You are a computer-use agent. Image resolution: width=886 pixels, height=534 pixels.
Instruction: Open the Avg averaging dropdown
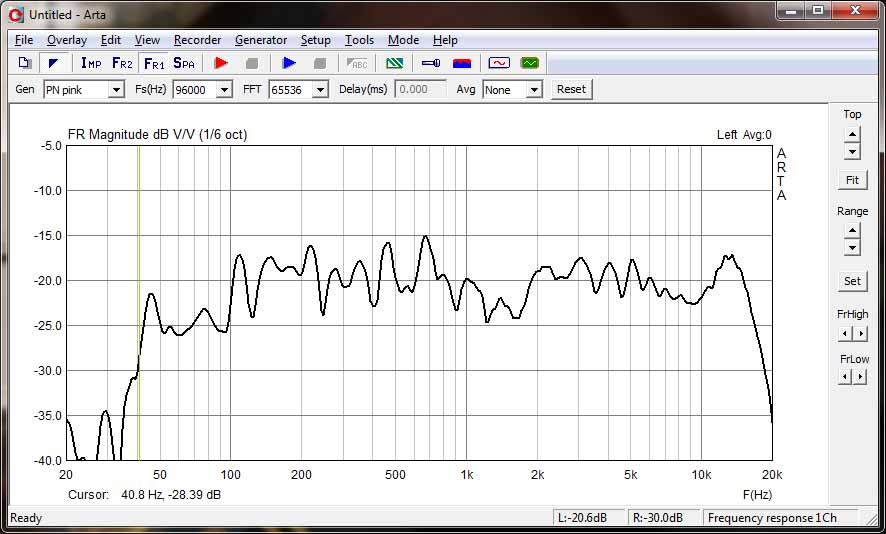pyautogui.click(x=534, y=90)
